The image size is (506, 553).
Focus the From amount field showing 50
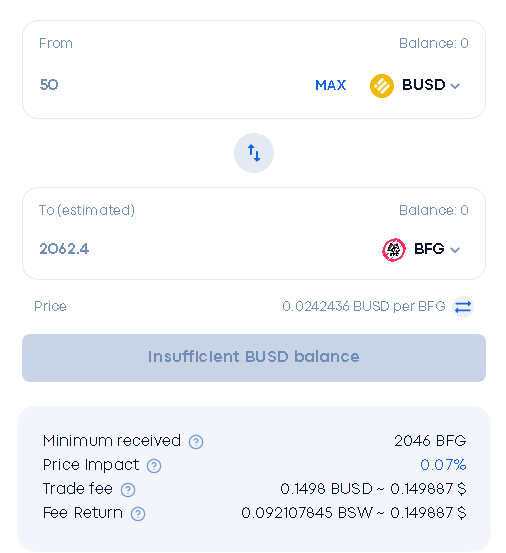169,85
